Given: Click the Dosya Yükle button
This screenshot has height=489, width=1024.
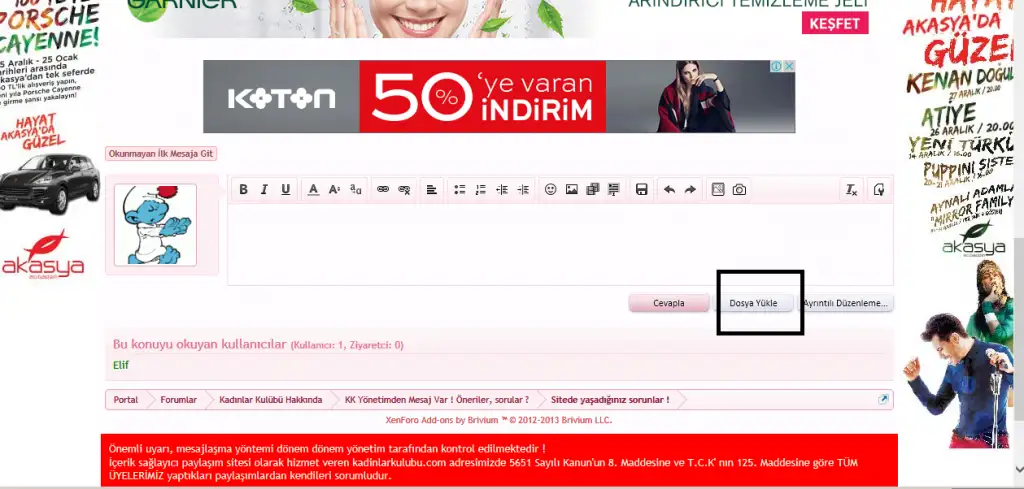Looking at the screenshot, I should coord(753,304).
